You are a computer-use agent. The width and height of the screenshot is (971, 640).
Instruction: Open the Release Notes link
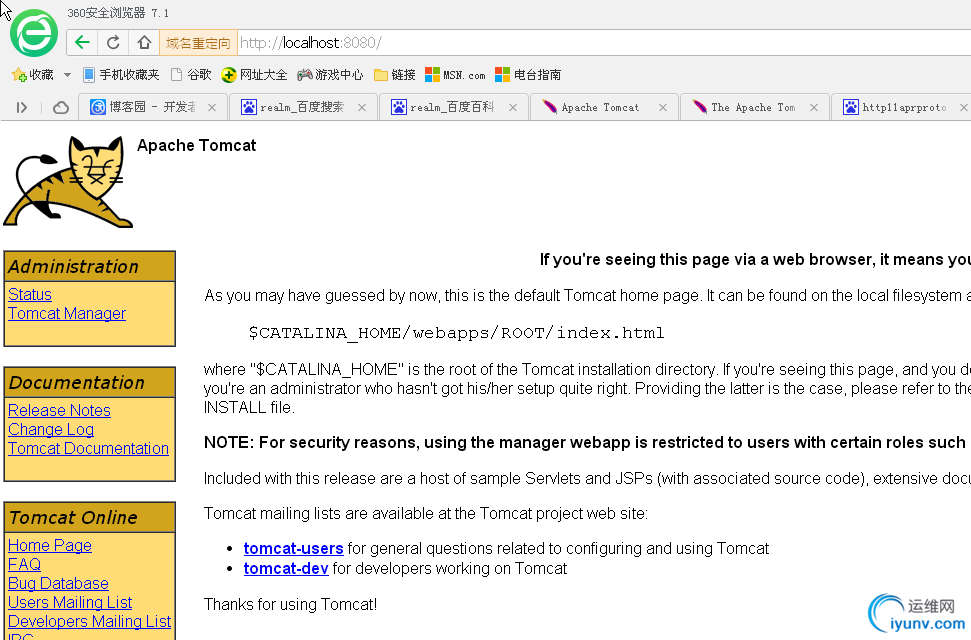(59, 410)
